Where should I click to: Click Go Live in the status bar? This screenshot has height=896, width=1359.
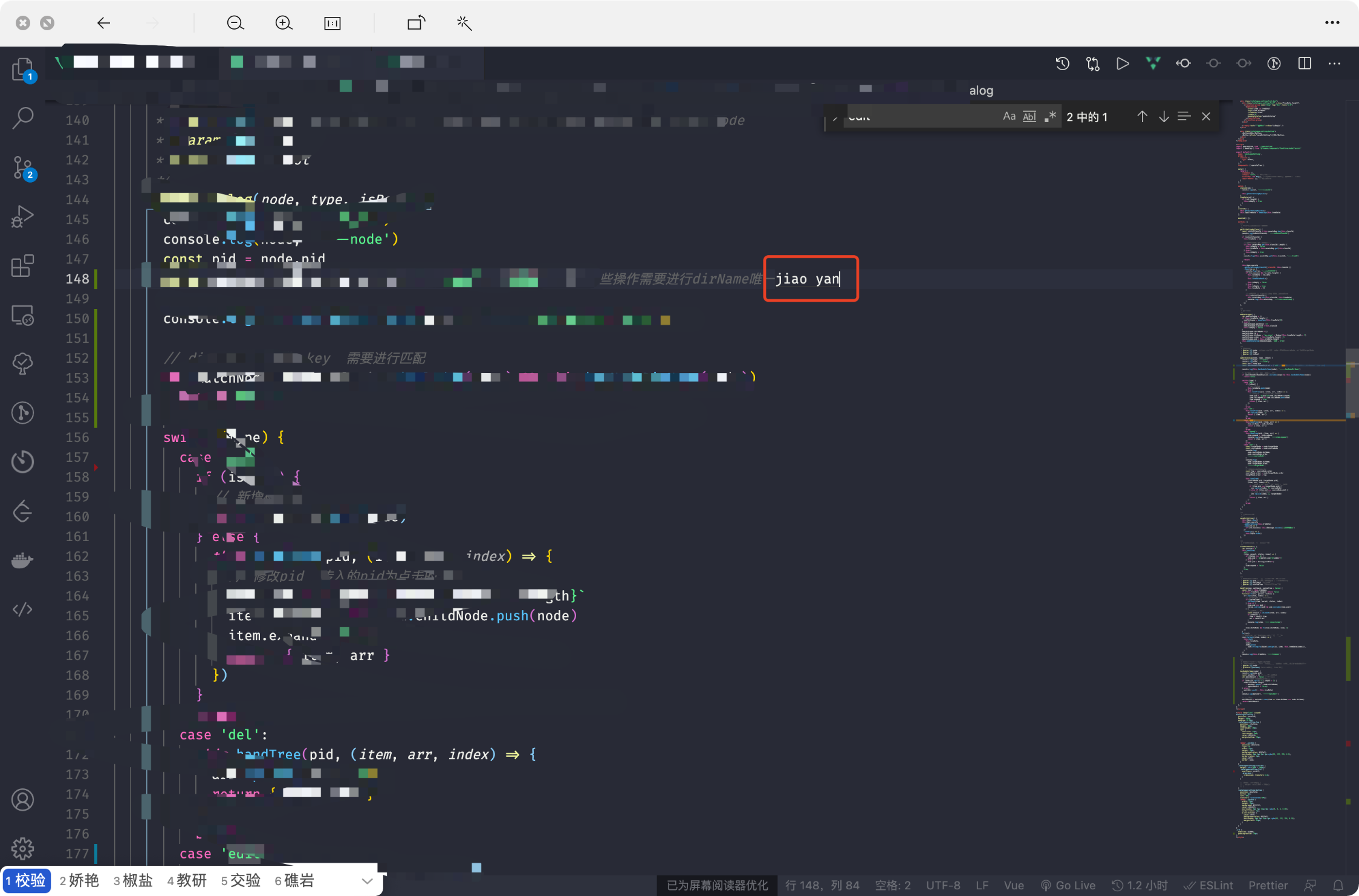click(1068, 885)
